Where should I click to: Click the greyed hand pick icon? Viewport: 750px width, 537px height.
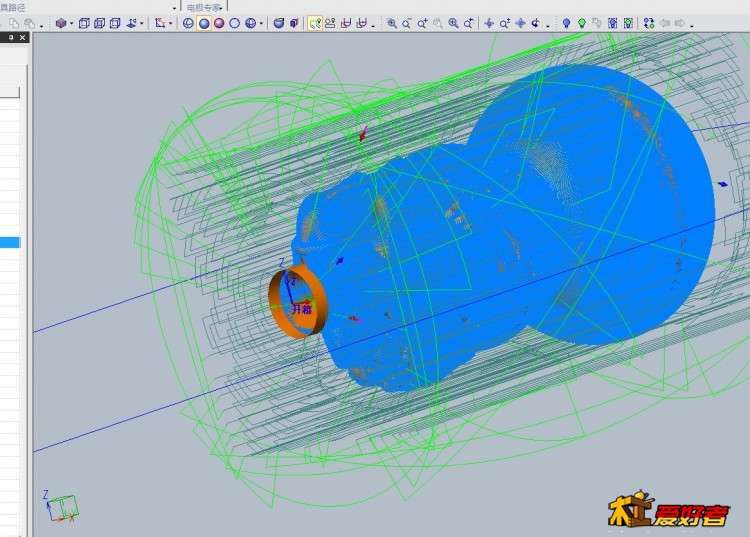tap(597, 23)
